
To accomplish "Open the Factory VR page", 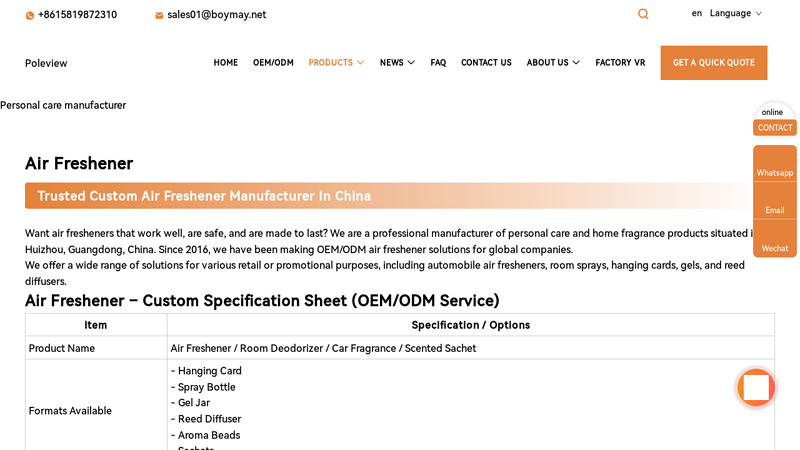I will pos(620,62).
